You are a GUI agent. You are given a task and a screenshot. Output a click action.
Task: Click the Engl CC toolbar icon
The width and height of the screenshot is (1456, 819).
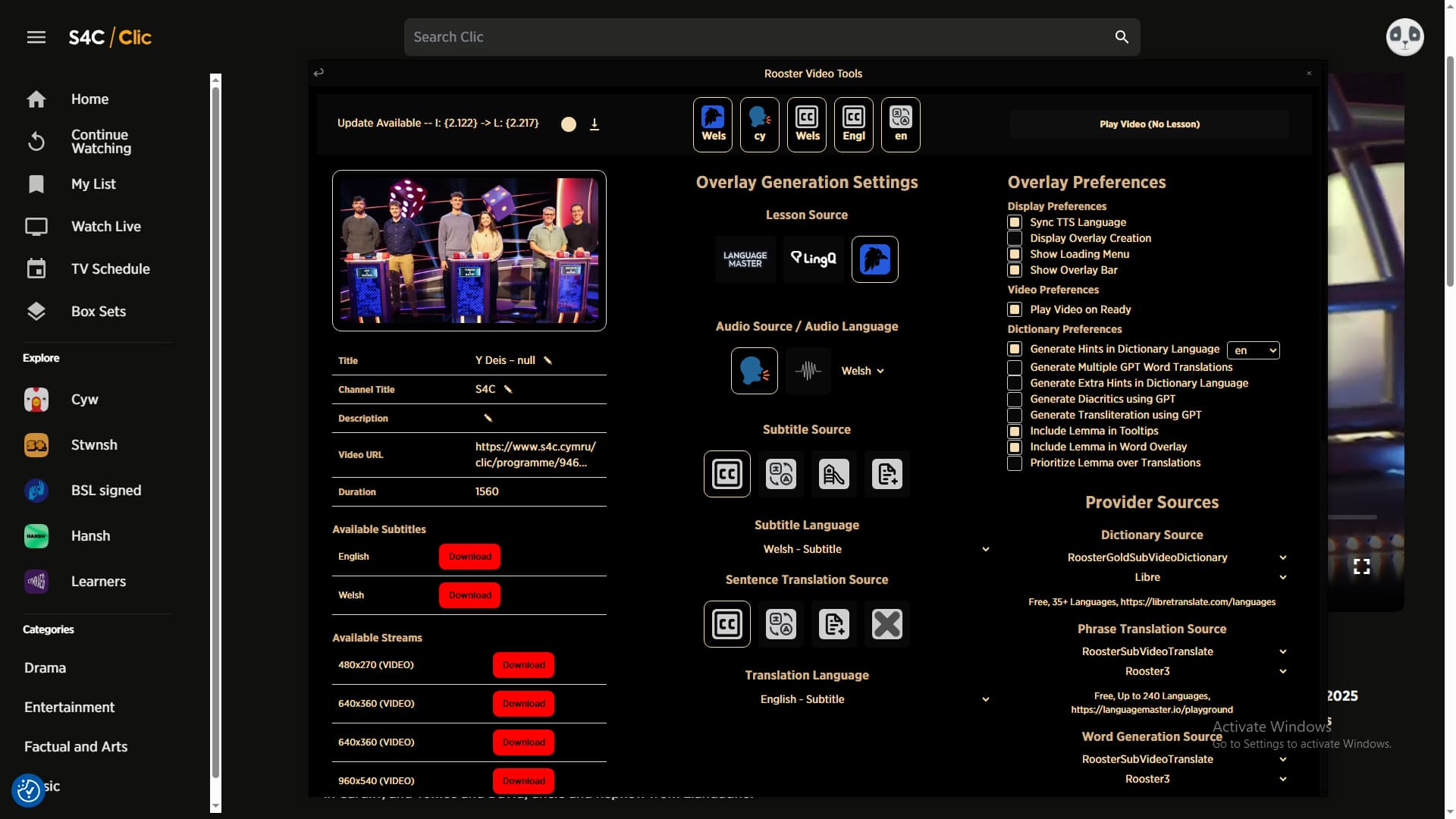[854, 124]
